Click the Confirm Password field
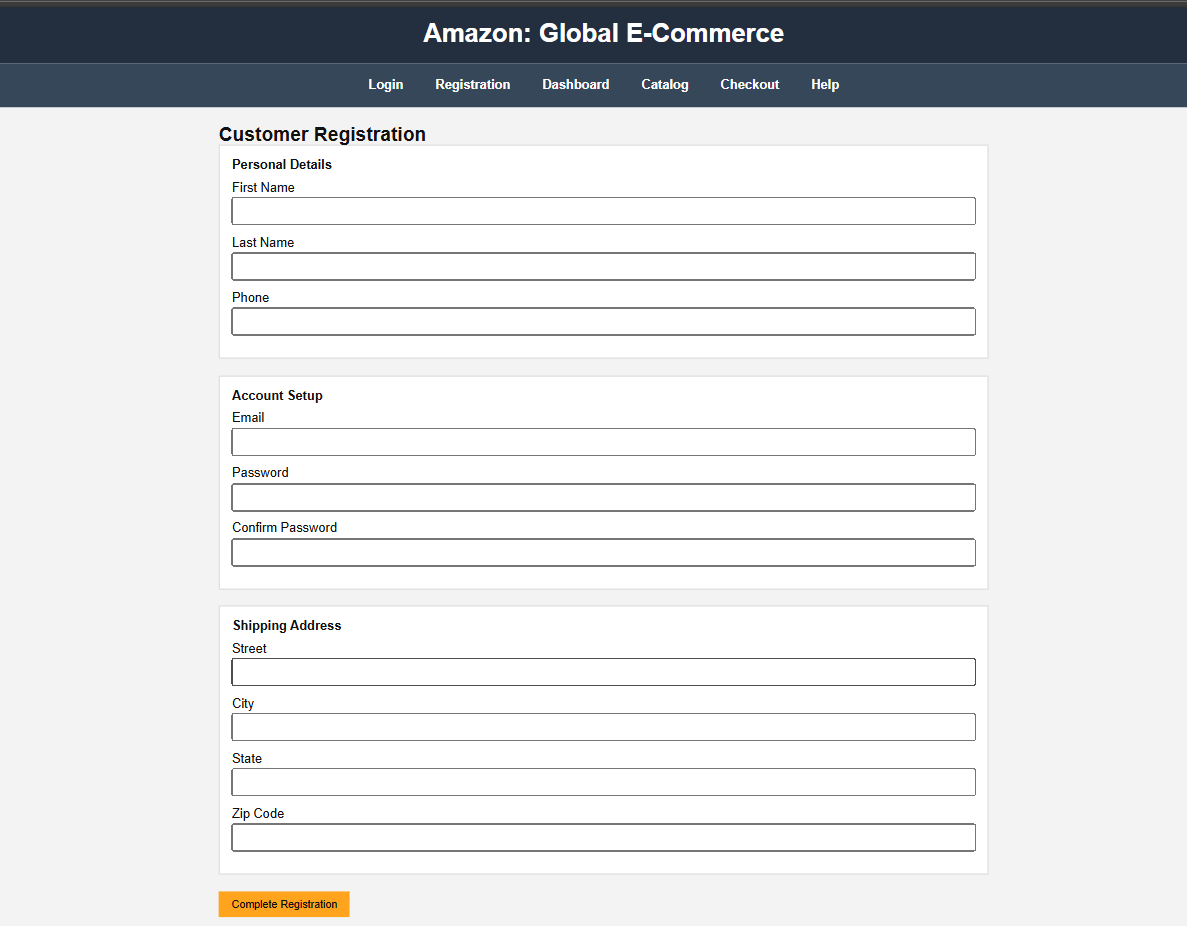The image size is (1187, 926). point(603,552)
